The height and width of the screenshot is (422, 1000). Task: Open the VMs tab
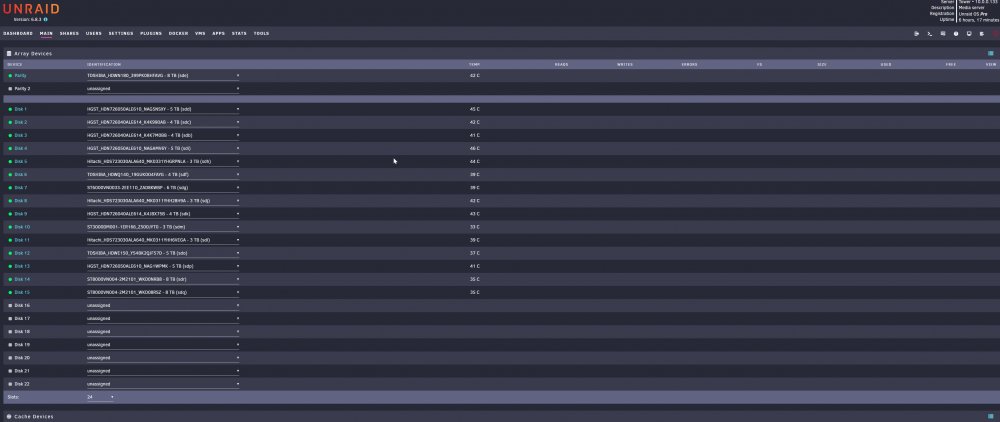coord(200,33)
